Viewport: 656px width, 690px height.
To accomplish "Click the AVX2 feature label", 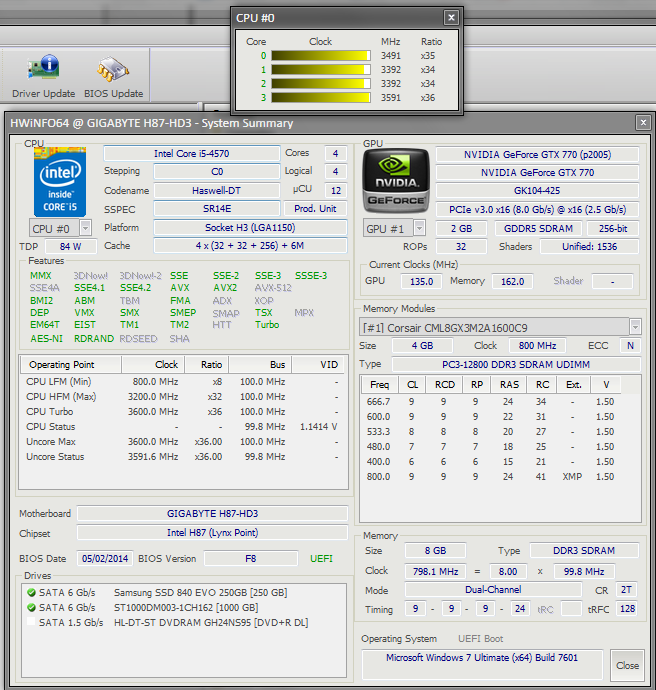I will [225, 288].
